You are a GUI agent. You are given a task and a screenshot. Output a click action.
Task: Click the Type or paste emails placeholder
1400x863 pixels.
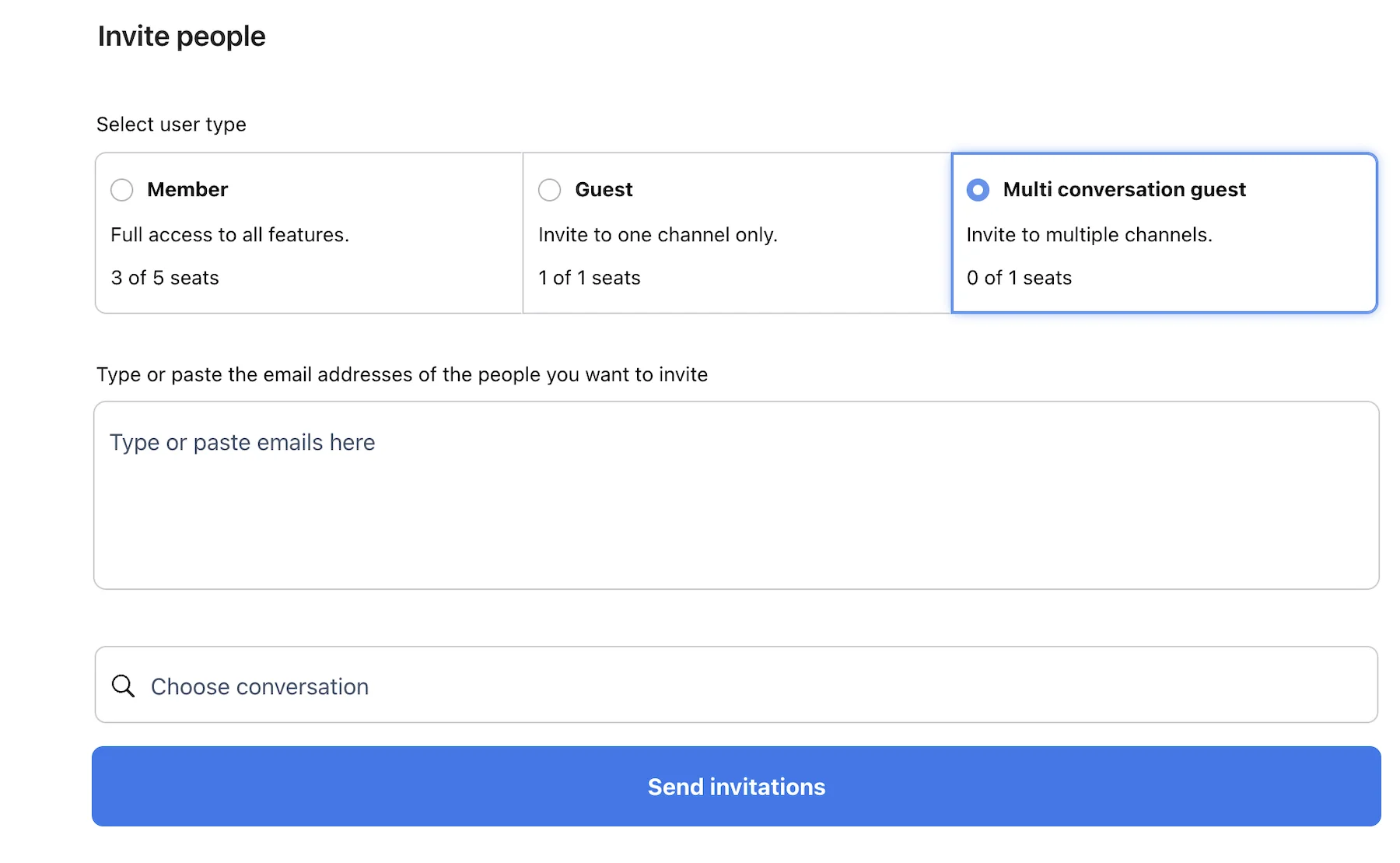tap(242, 442)
